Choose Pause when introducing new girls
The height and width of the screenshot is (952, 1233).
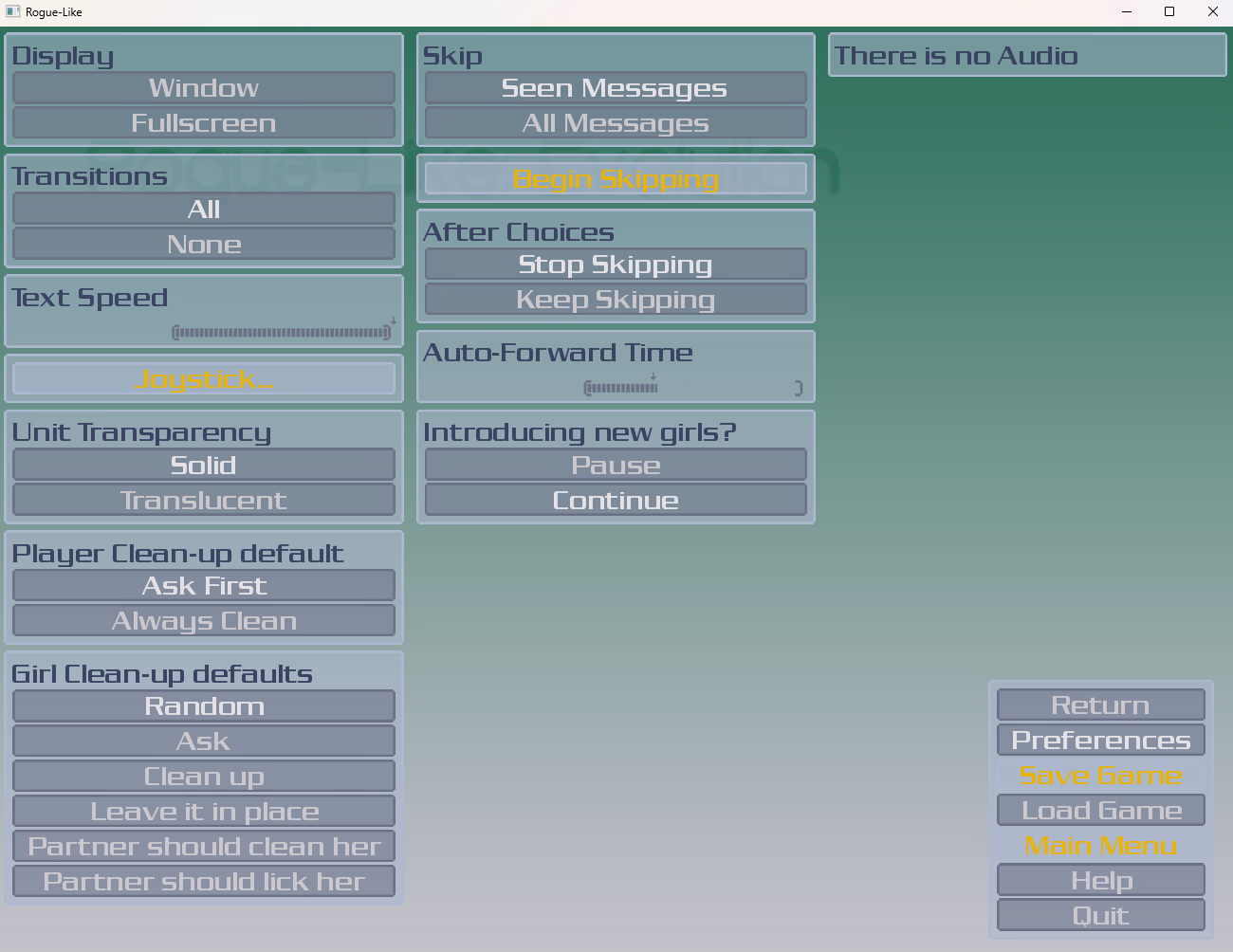click(x=616, y=466)
